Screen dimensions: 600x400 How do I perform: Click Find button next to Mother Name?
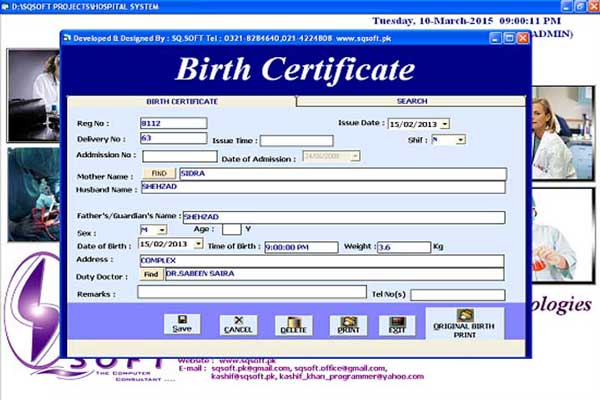(x=164, y=173)
